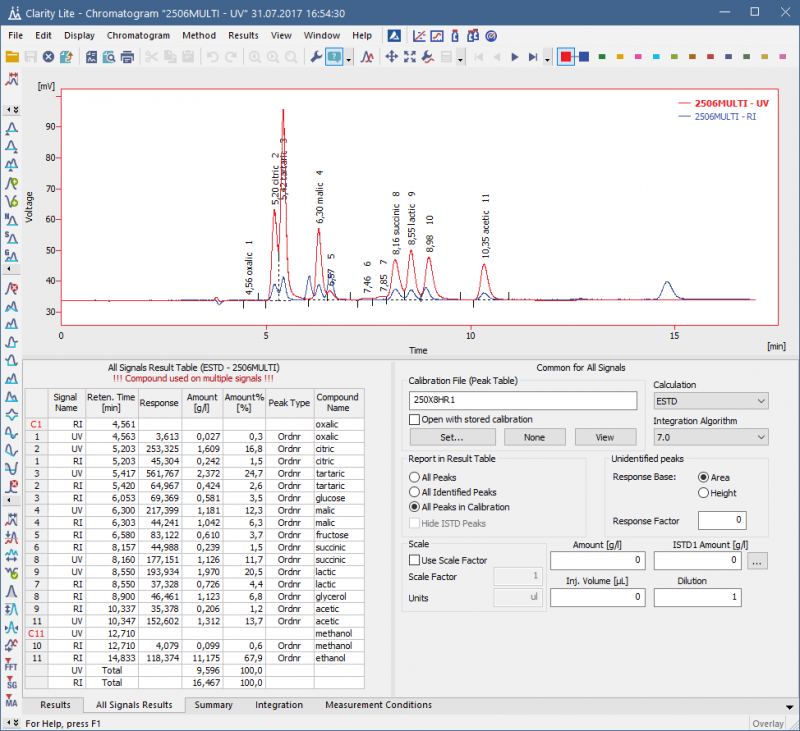
Task: Open the Calculation ESTD dropdown
Action: (x=710, y=401)
